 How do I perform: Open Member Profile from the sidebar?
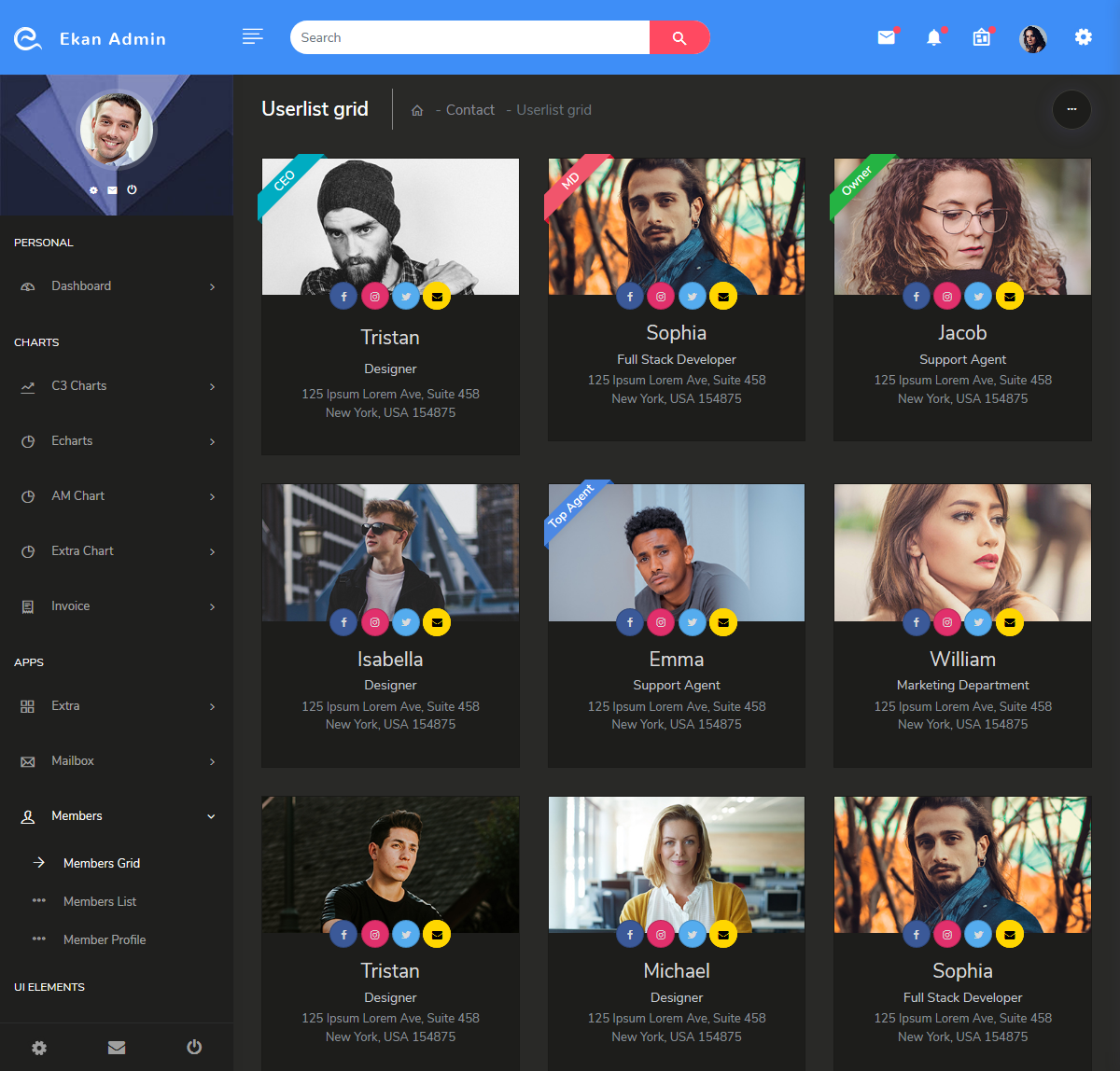tap(104, 939)
